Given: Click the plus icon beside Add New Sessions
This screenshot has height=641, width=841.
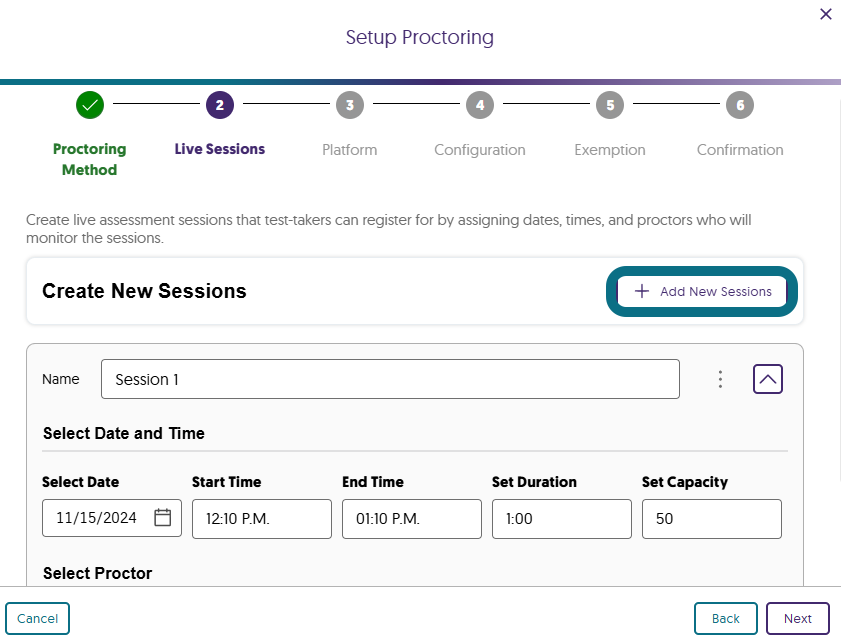Looking at the screenshot, I should click(641, 291).
